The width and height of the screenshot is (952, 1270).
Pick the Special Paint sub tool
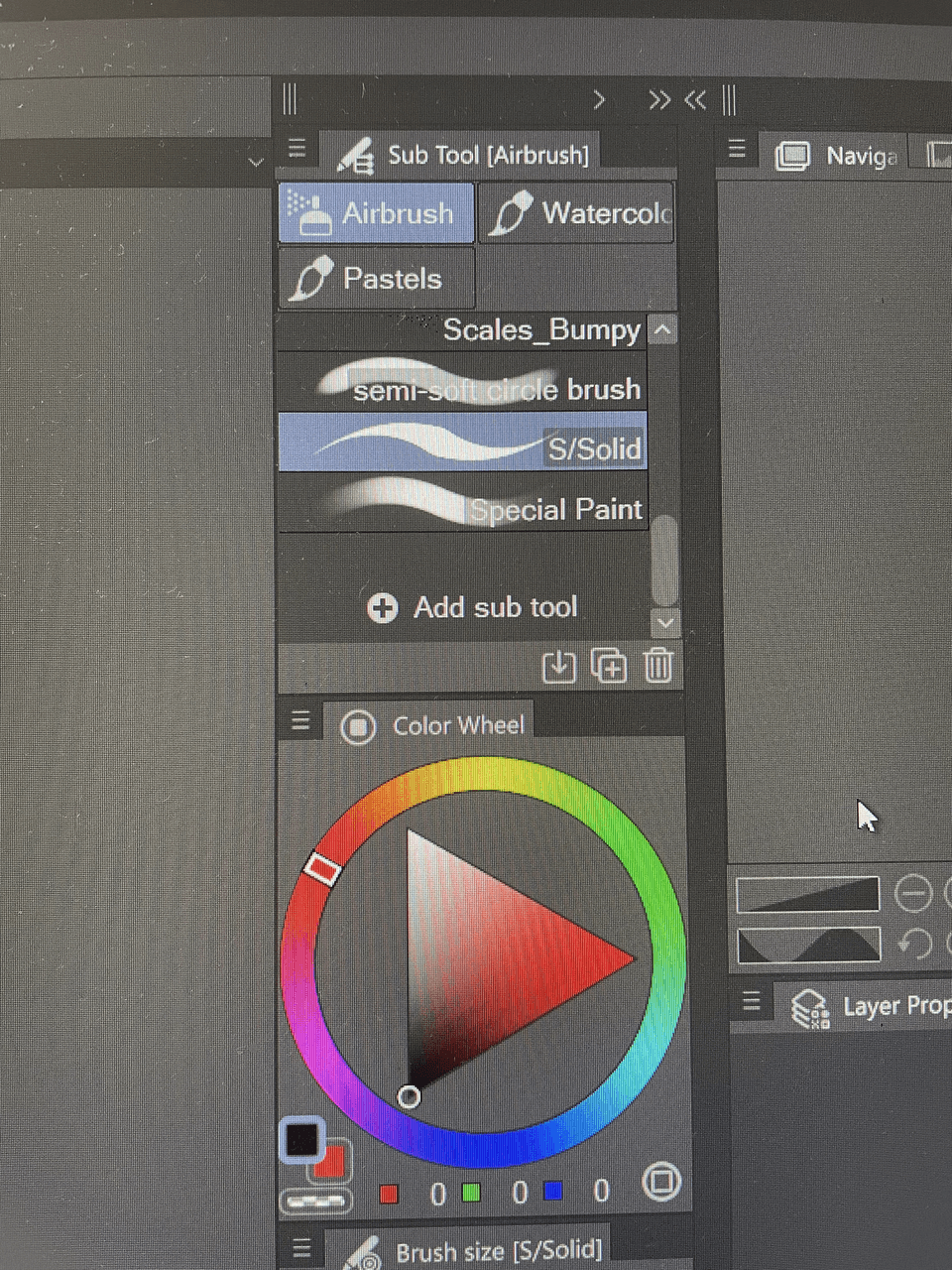463,502
